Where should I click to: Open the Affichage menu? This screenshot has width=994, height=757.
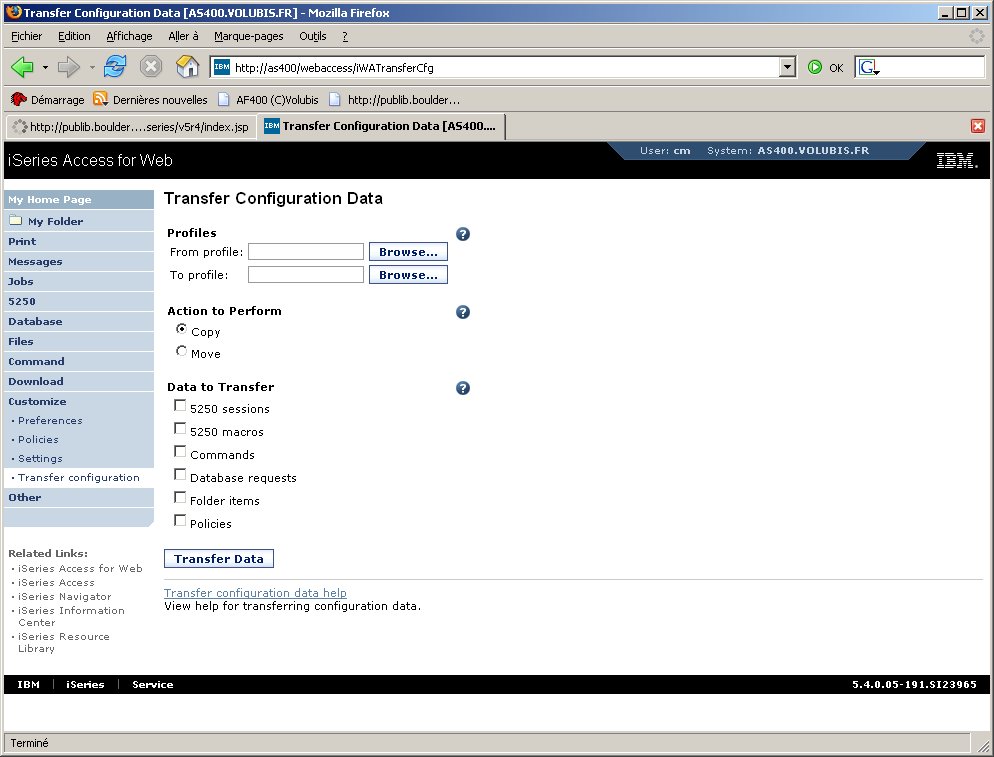tap(129, 36)
